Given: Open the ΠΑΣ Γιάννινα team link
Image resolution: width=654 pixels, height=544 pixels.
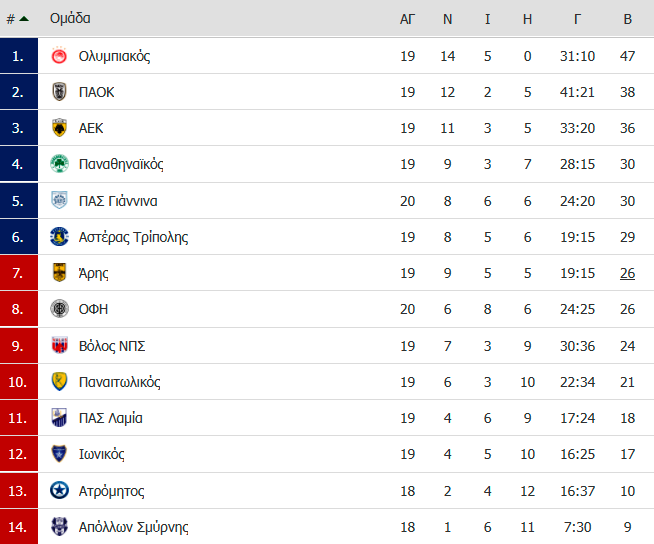Looking at the screenshot, I should pyautogui.click(x=118, y=201).
